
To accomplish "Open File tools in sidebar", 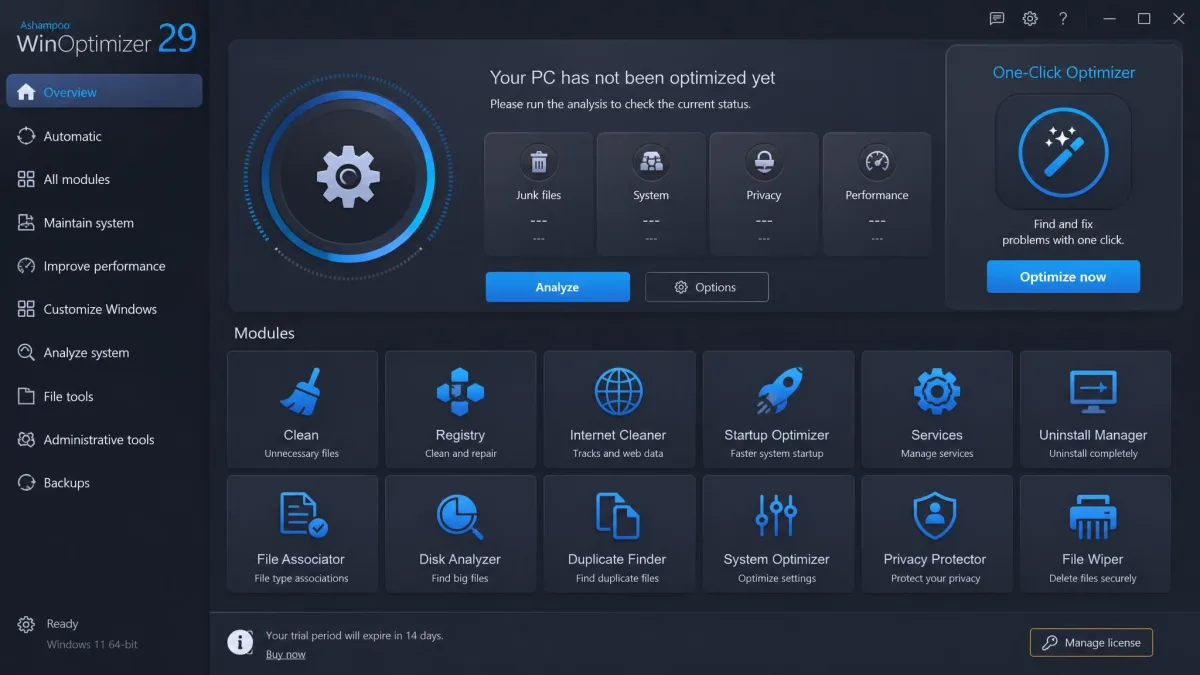I will point(104,396).
